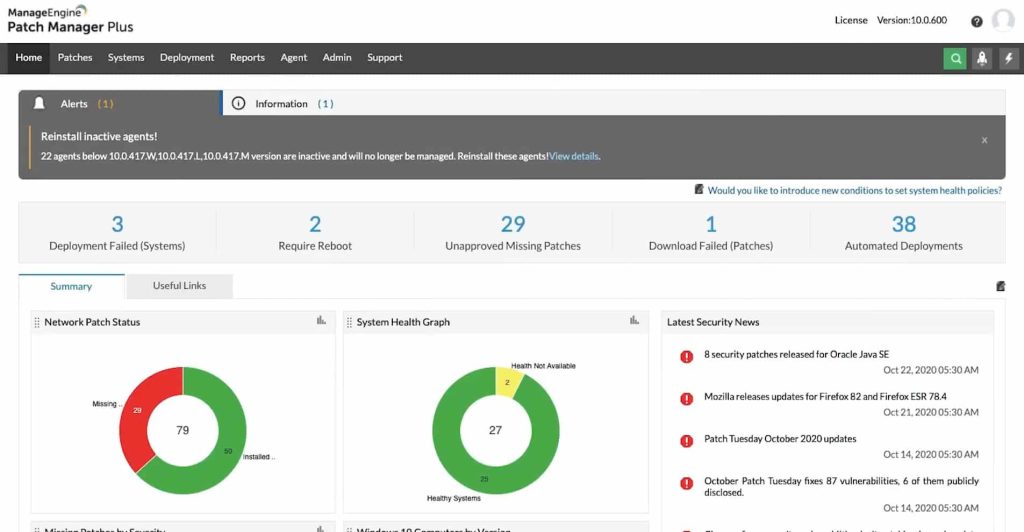The image size is (1024, 532).
Task: Click the Healthy Systems chart label
Action: 453,498
